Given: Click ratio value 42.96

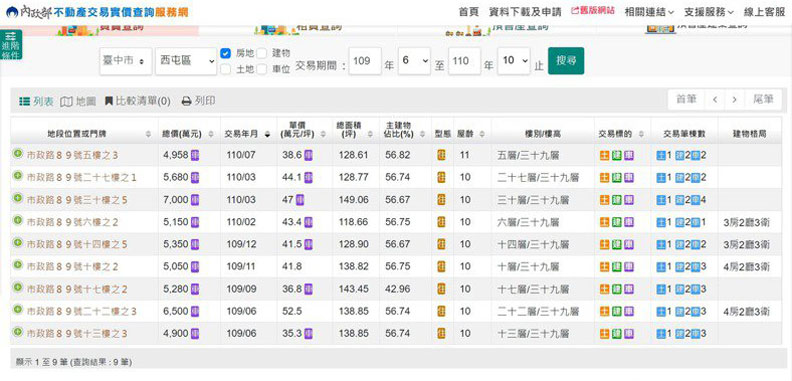Looking at the screenshot, I should tap(398, 289).
